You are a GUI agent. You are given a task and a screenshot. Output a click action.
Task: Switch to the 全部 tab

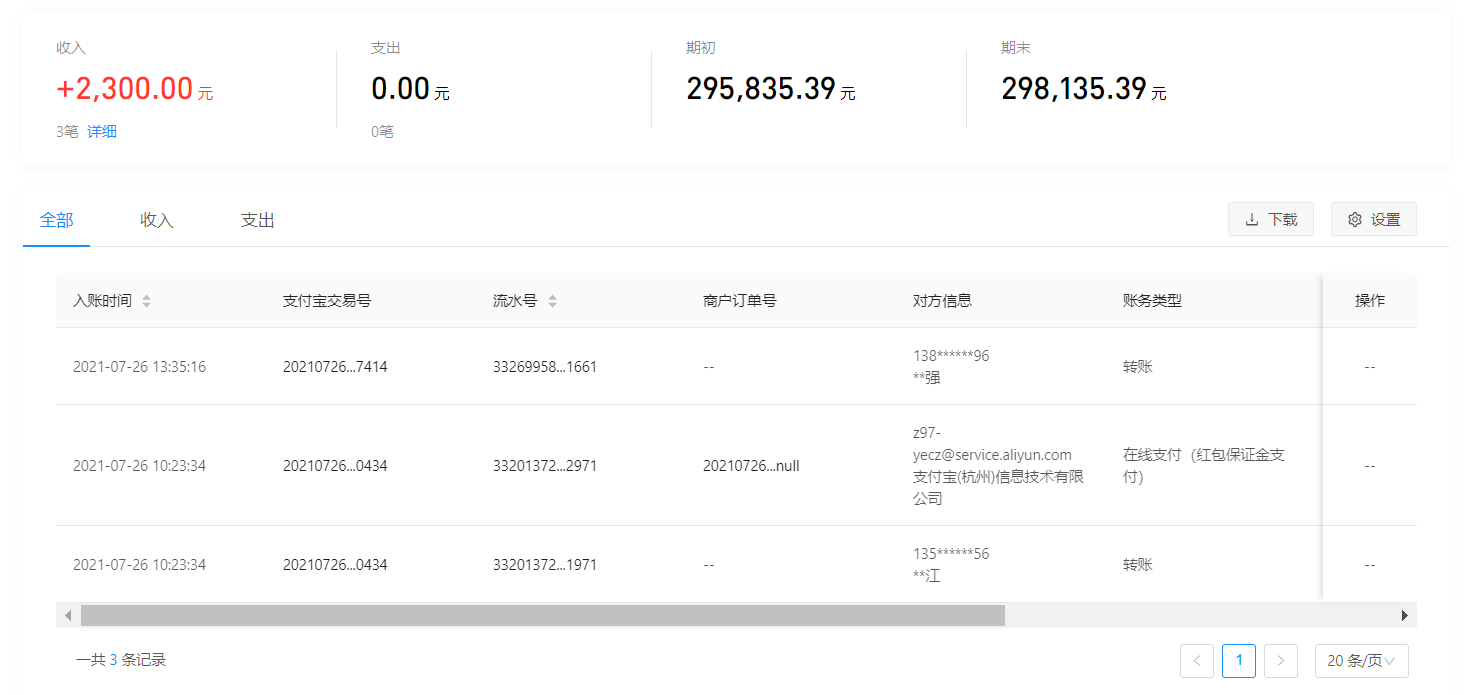coord(56,221)
